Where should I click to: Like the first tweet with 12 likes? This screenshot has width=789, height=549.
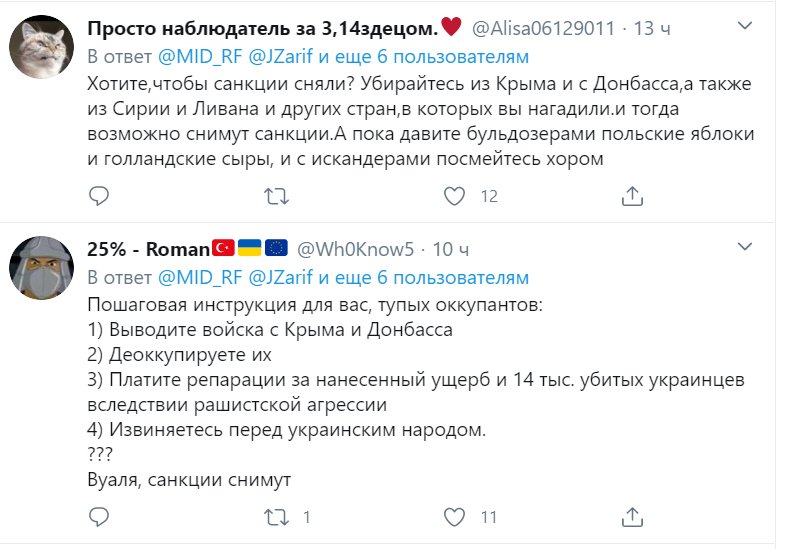click(x=454, y=195)
